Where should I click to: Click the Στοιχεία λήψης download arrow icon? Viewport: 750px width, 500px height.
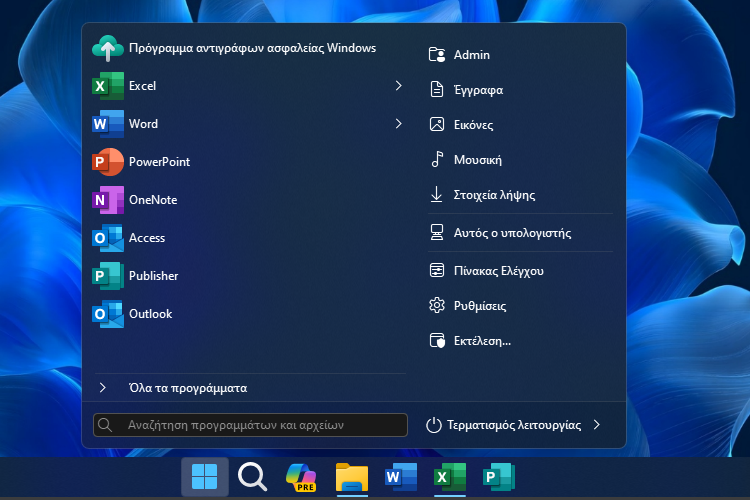tap(437, 194)
